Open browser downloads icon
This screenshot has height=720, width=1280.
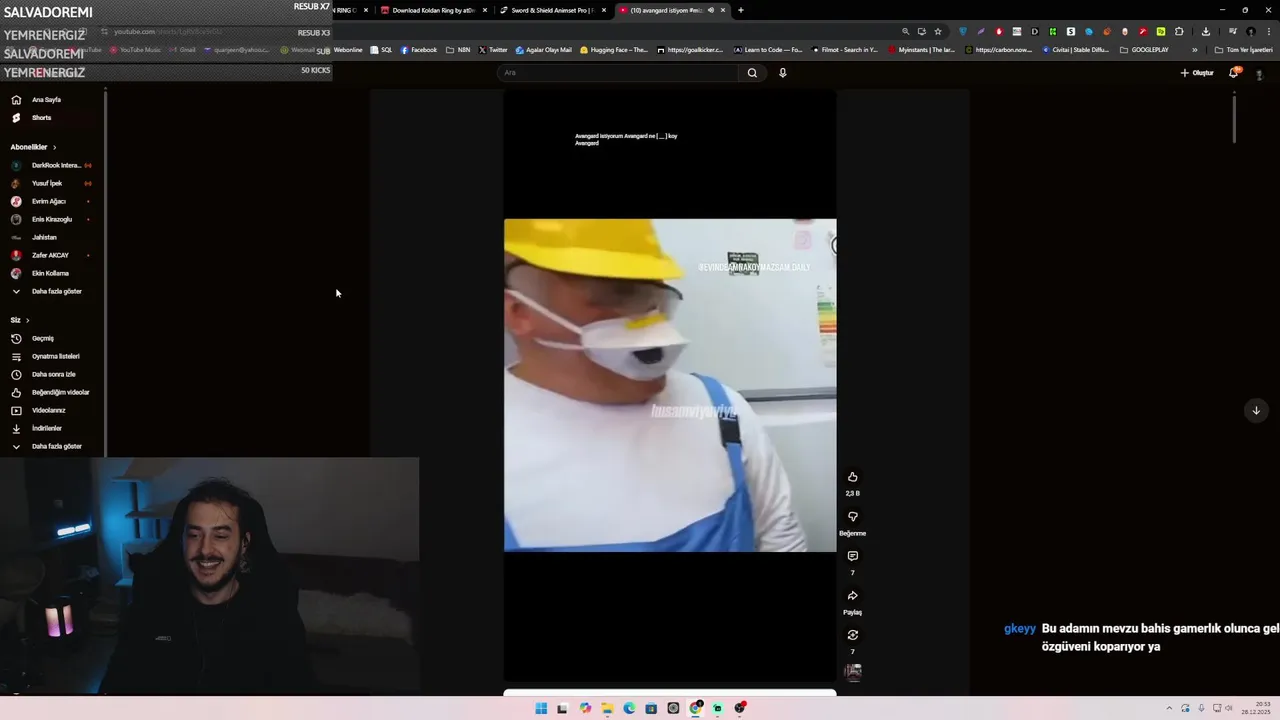pyautogui.click(x=1206, y=31)
